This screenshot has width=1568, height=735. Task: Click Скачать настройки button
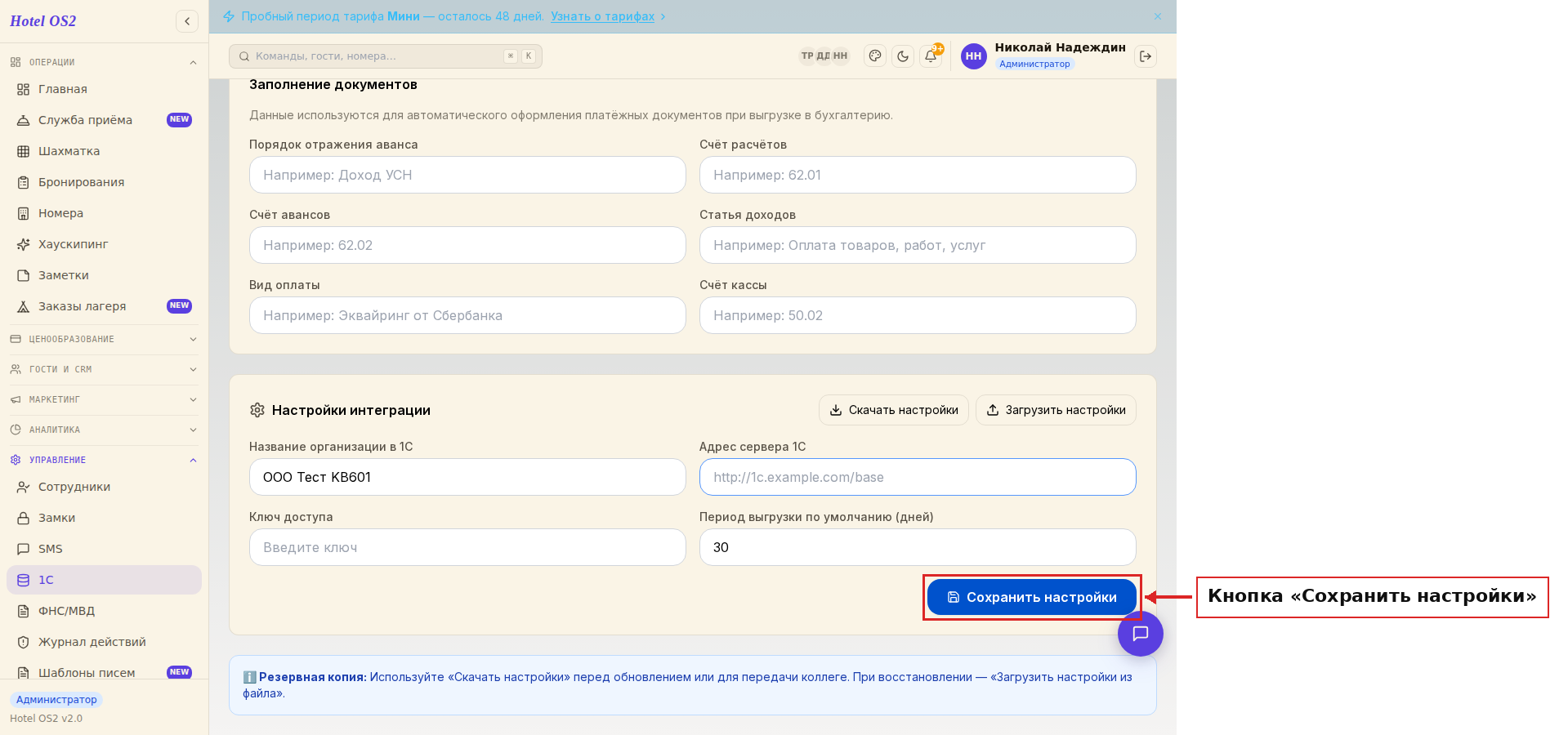tap(894, 410)
